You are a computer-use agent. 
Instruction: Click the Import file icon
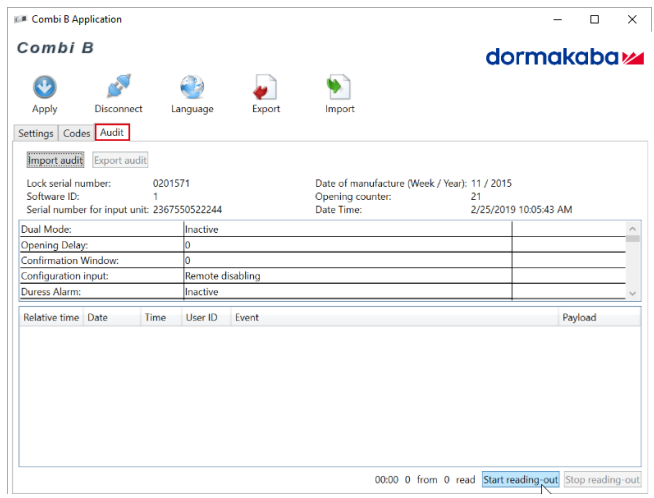[x=339, y=87]
